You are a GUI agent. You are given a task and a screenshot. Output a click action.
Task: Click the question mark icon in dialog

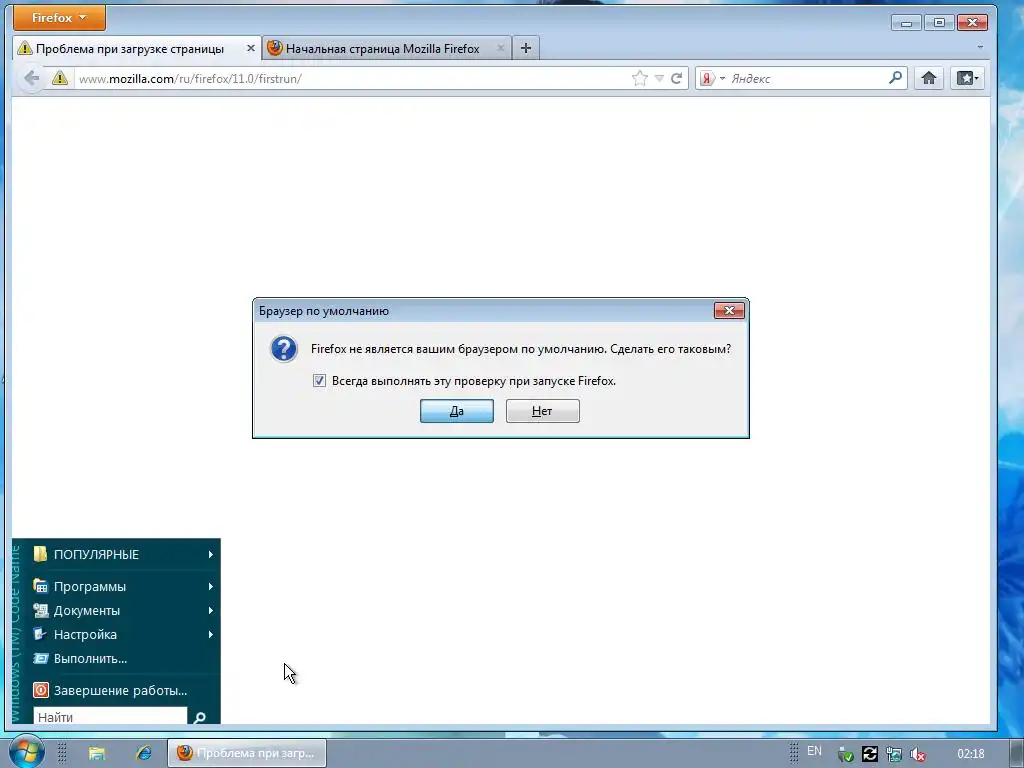(284, 349)
